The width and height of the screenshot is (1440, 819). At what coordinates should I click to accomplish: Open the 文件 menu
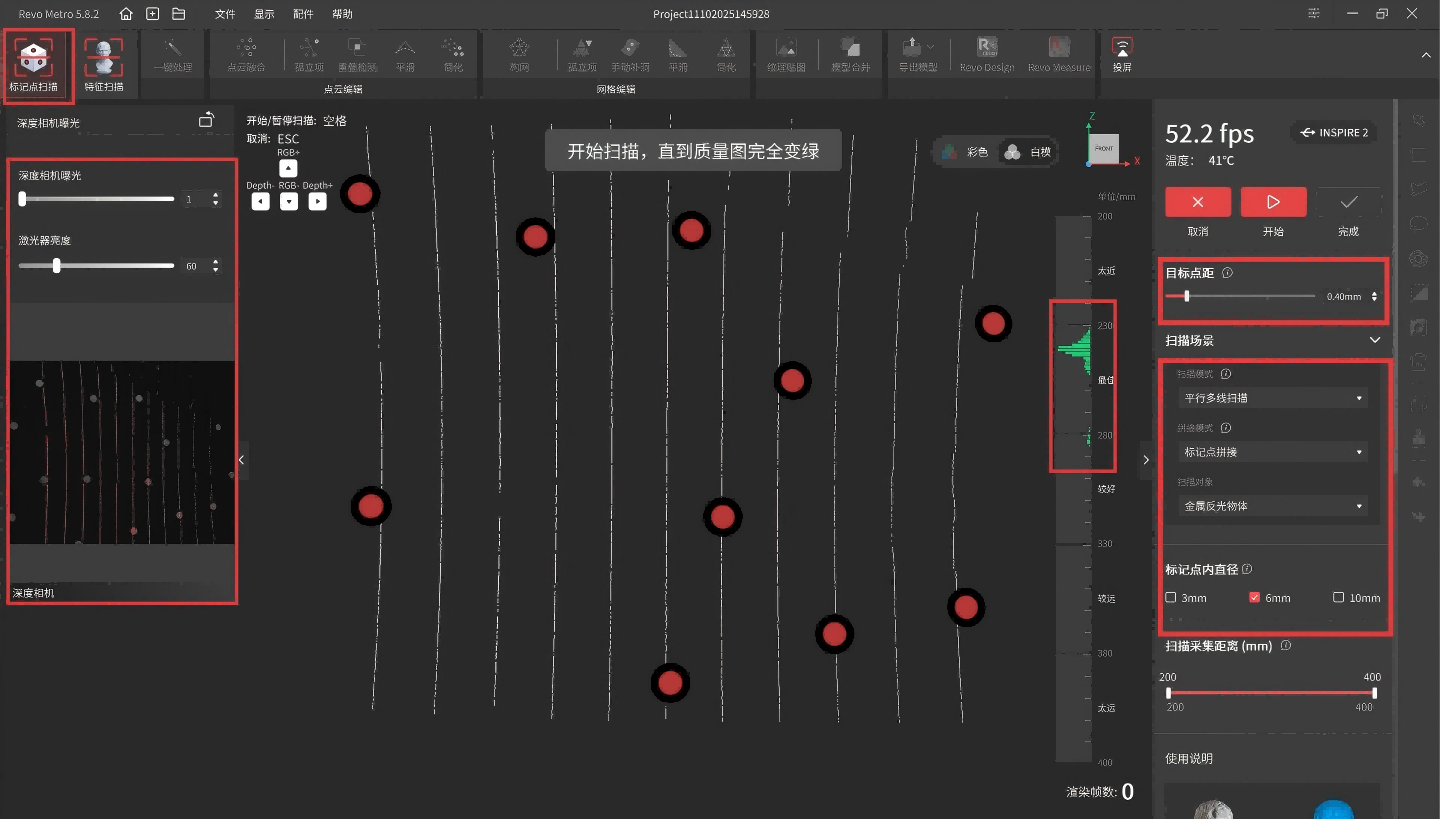coord(225,14)
